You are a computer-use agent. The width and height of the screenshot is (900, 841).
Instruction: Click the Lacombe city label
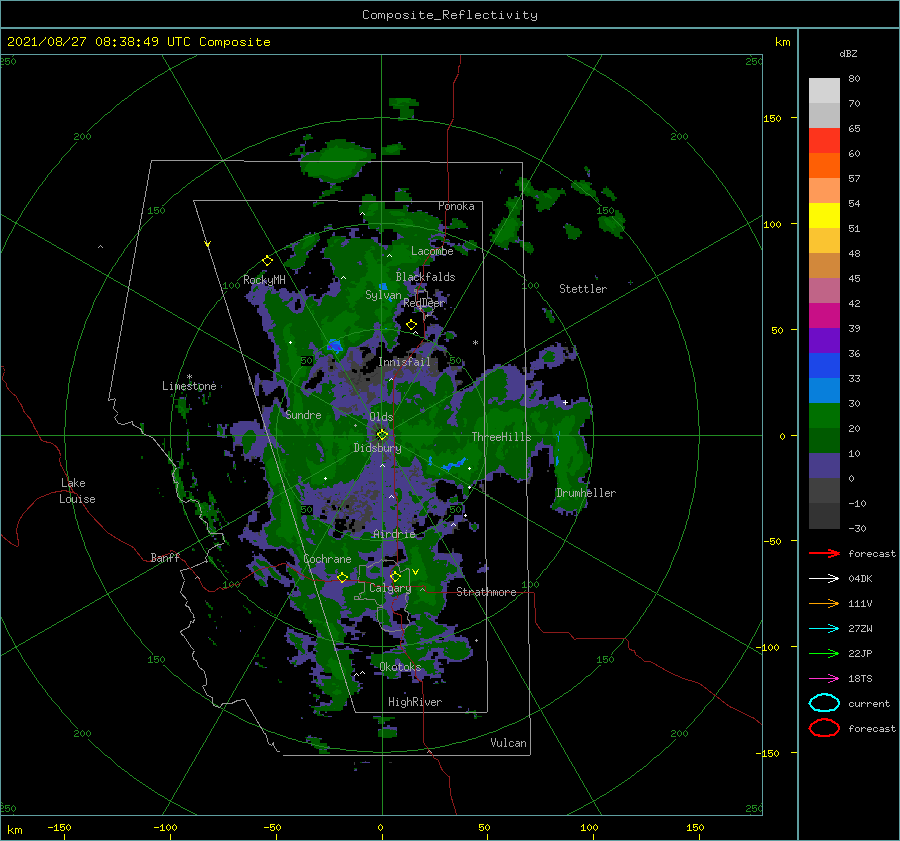tap(432, 251)
